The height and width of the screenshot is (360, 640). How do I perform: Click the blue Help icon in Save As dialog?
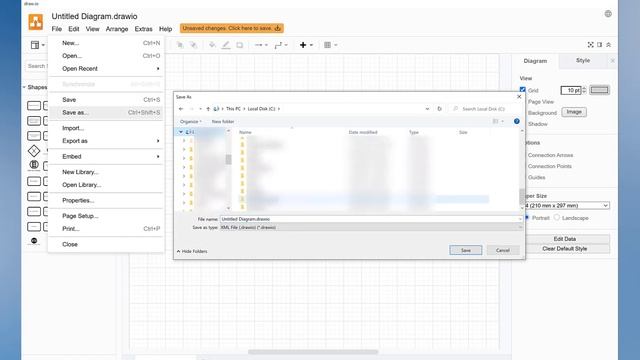(x=517, y=121)
